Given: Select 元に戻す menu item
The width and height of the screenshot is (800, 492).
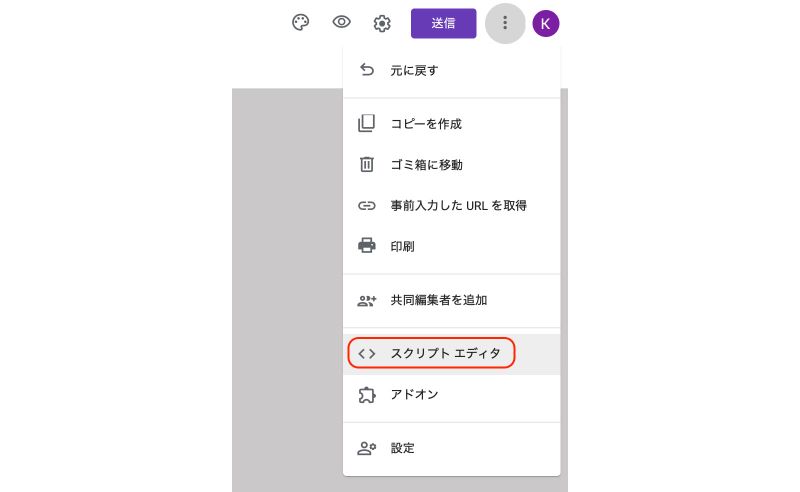Looking at the screenshot, I should (x=452, y=70).
